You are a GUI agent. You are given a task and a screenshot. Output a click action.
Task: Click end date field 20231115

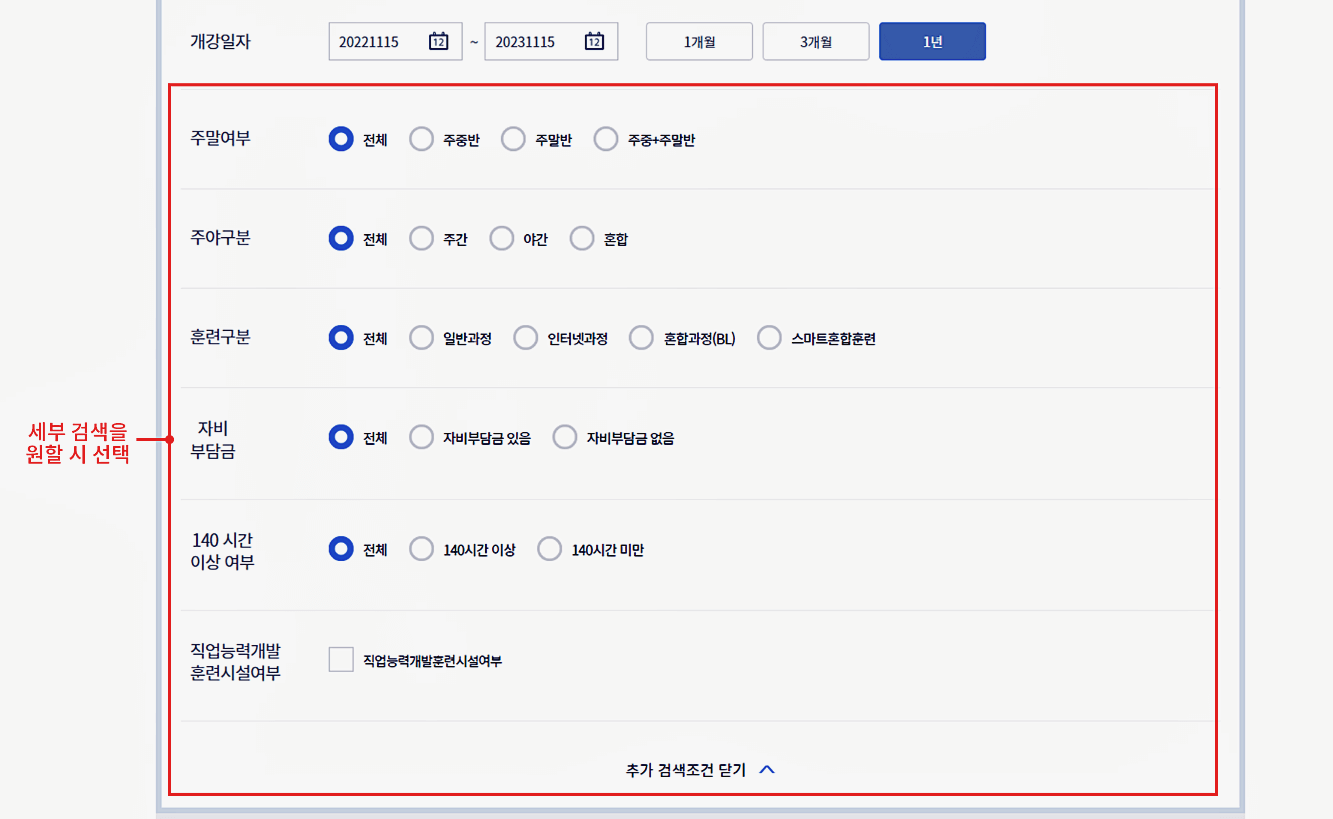551,42
